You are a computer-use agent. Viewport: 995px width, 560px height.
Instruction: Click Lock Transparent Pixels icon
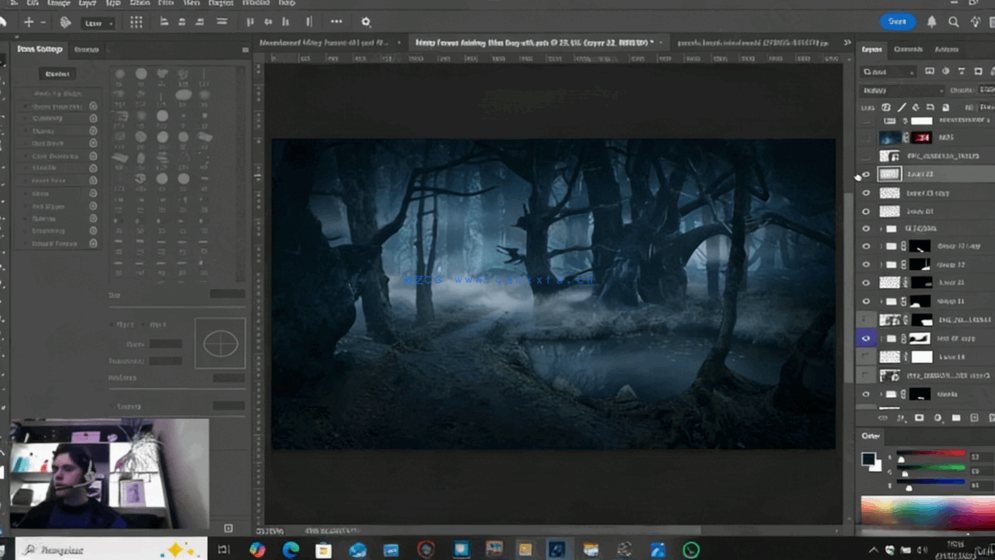(x=886, y=107)
